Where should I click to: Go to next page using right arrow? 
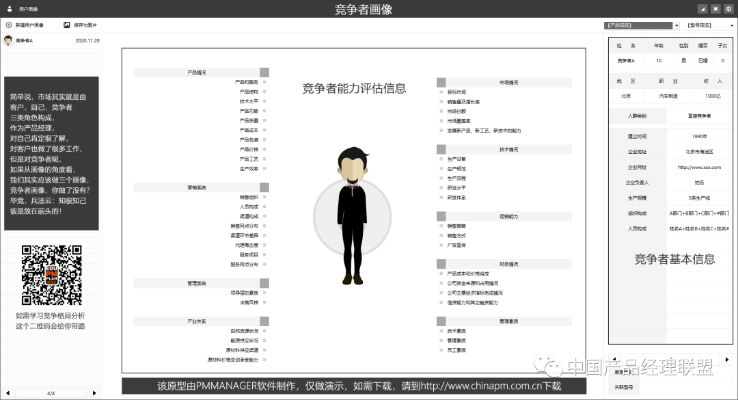[x=94, y=394]
